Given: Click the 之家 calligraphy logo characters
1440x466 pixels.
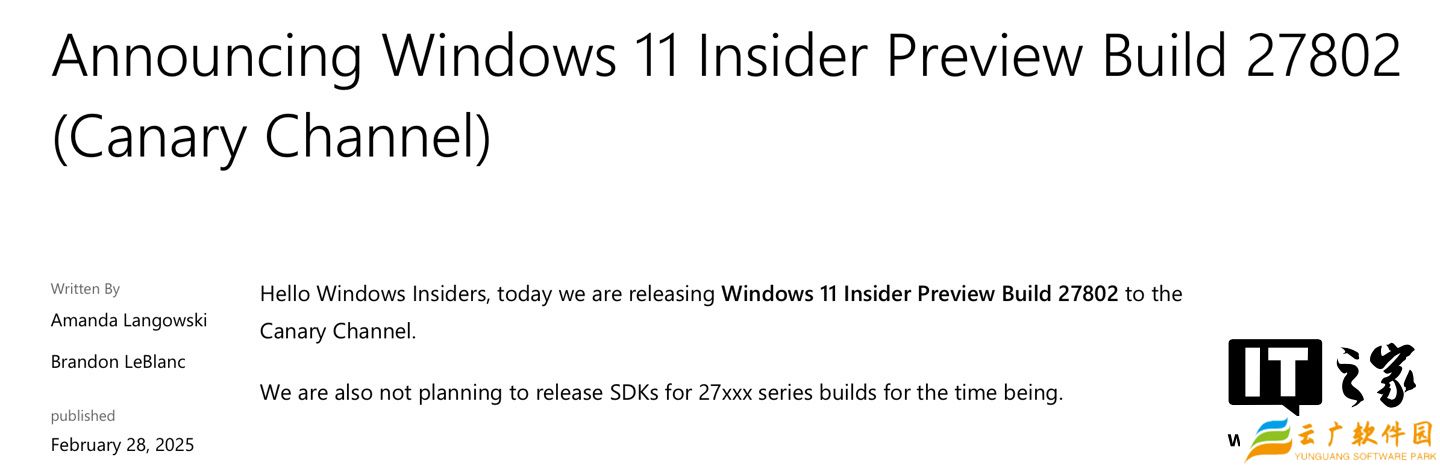Looking at the screenshot, I should click(x=1374, y=375).
